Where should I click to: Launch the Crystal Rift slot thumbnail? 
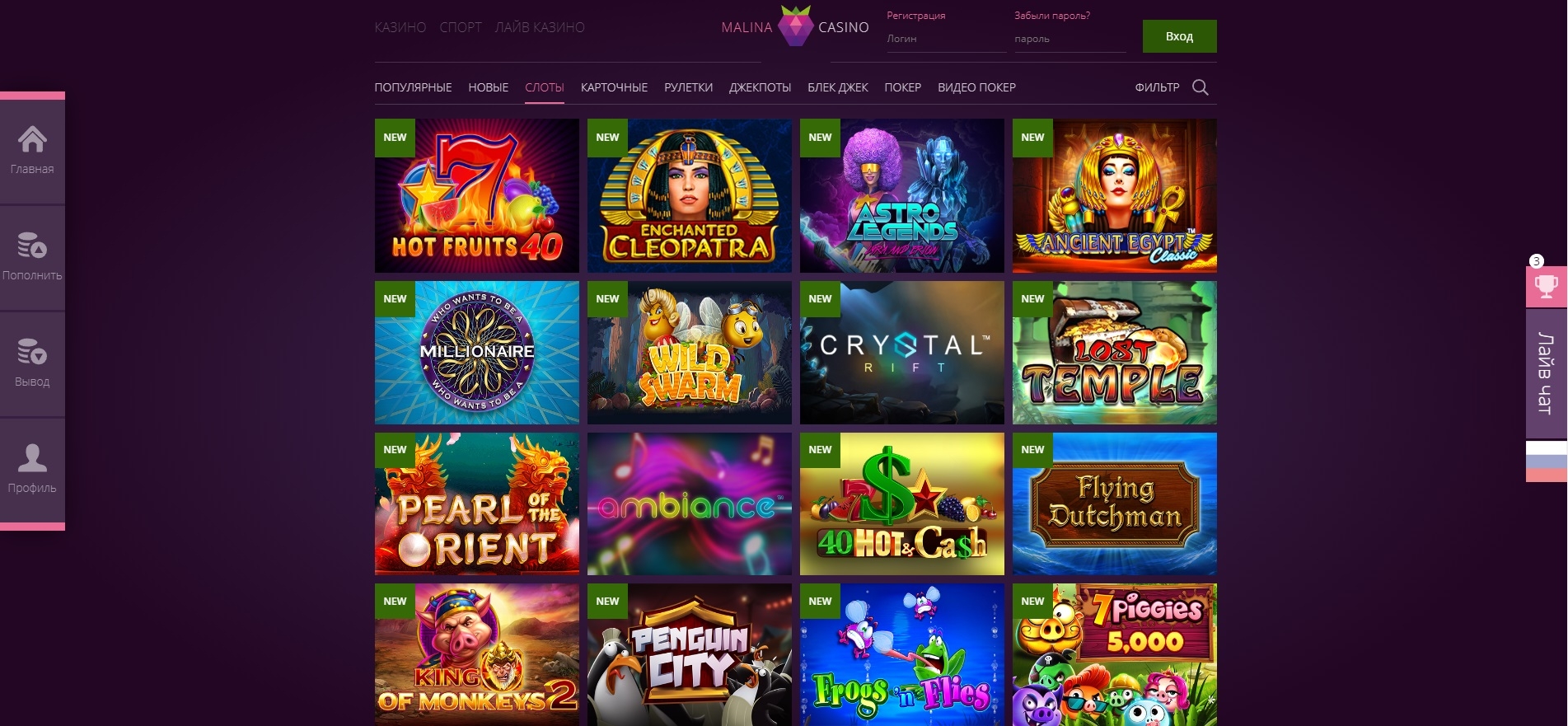(x=901, y=353)
